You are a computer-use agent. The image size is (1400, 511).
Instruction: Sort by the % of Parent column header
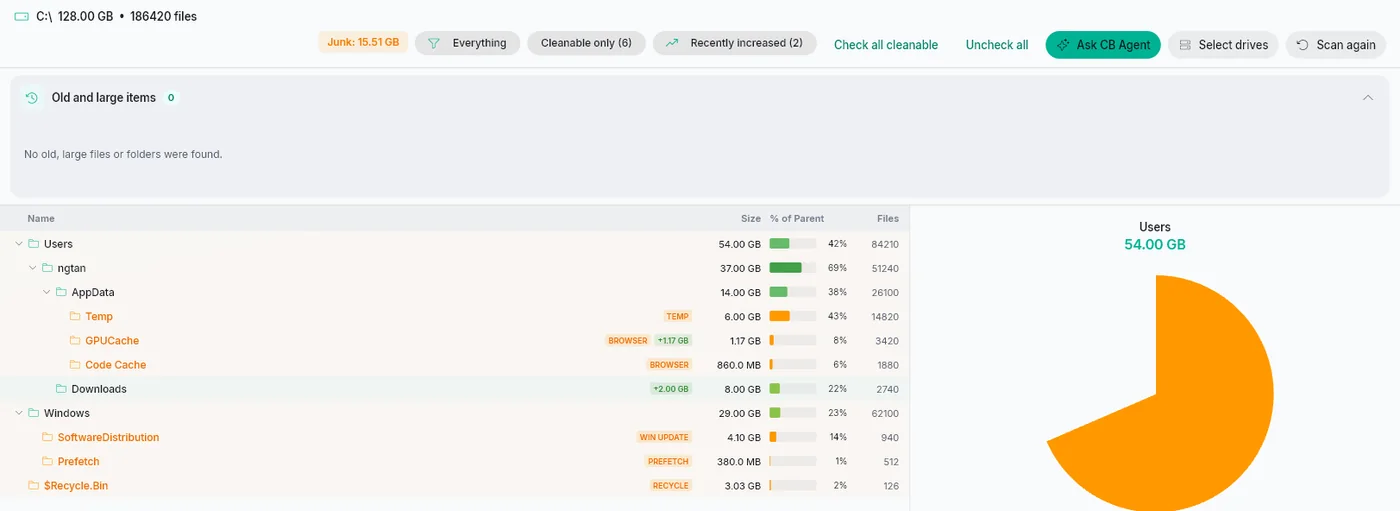point(797,218)
